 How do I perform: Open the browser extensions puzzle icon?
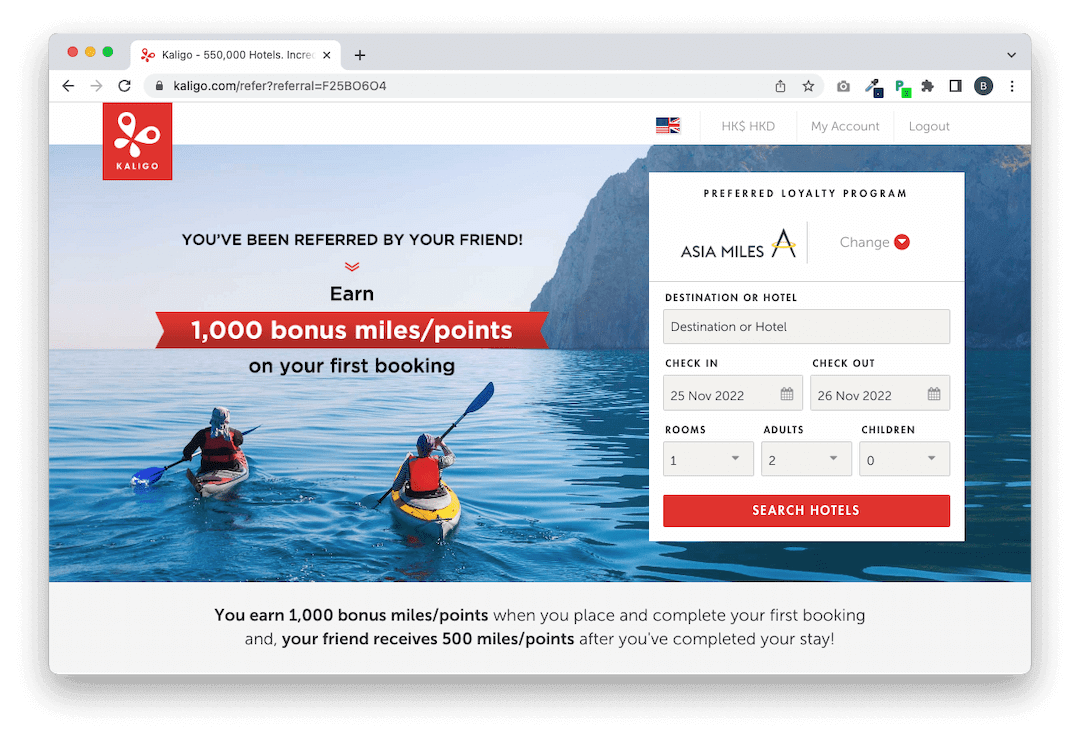tap(927, 86)
